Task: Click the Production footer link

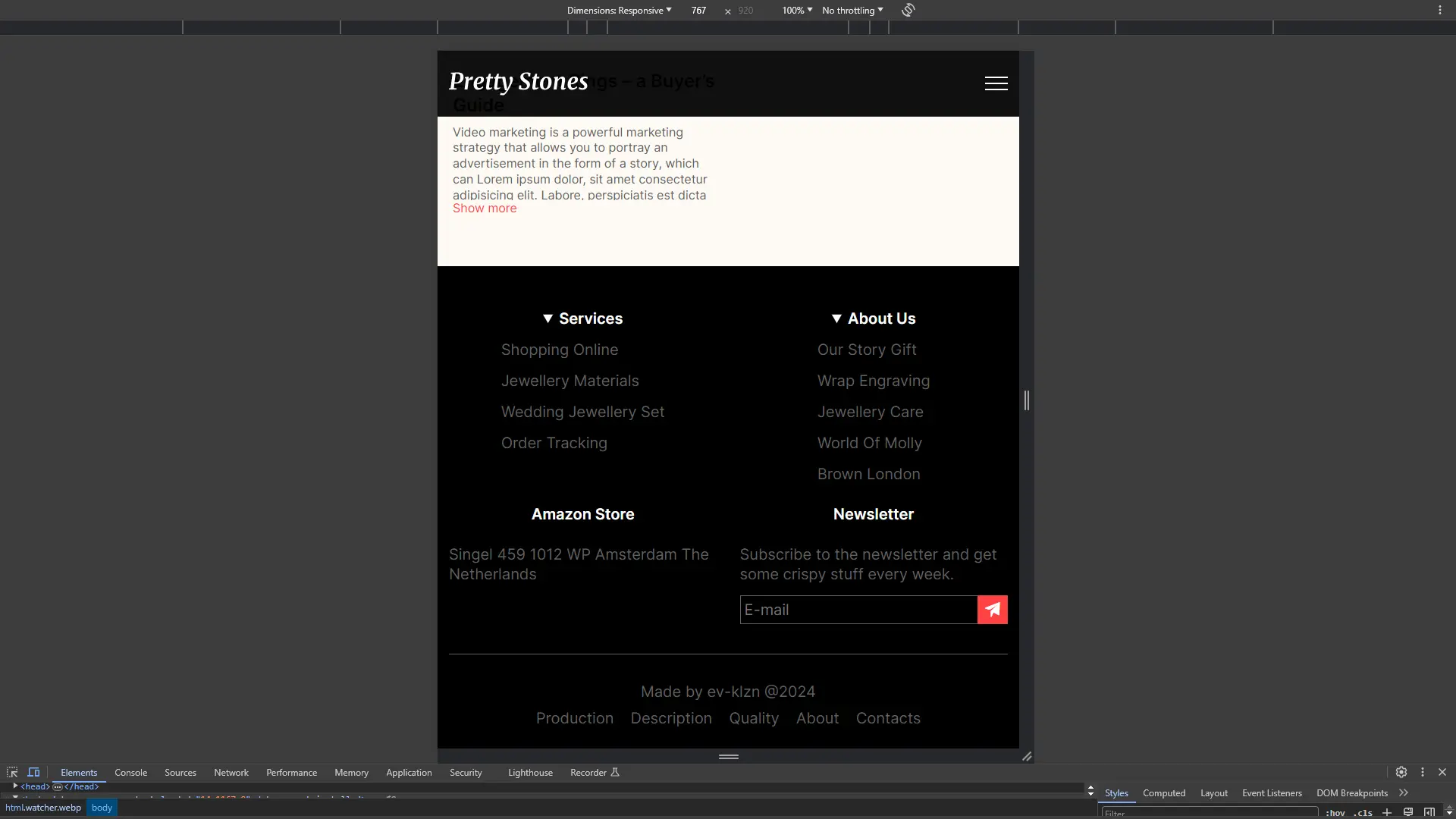Action: click(575, 718)
